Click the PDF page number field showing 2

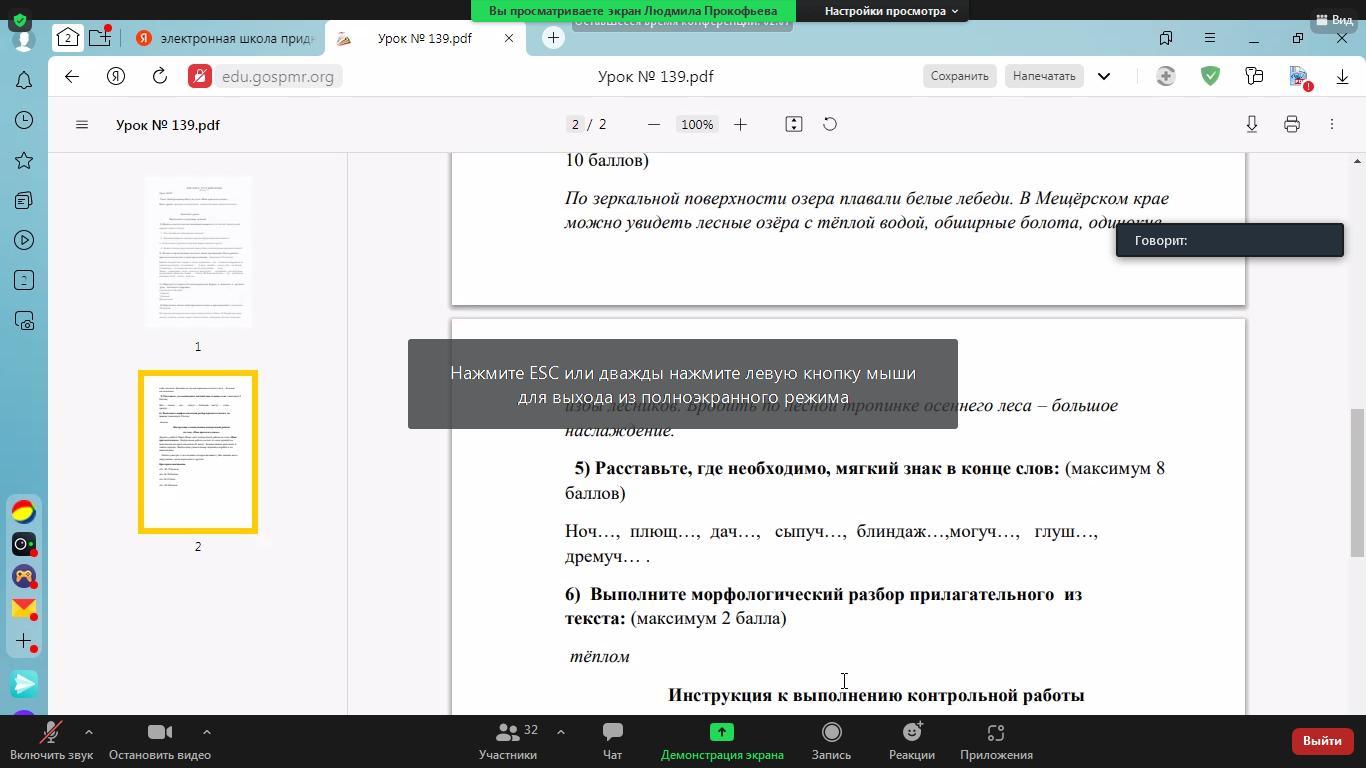pyautogui.click(x=574, y=124)
